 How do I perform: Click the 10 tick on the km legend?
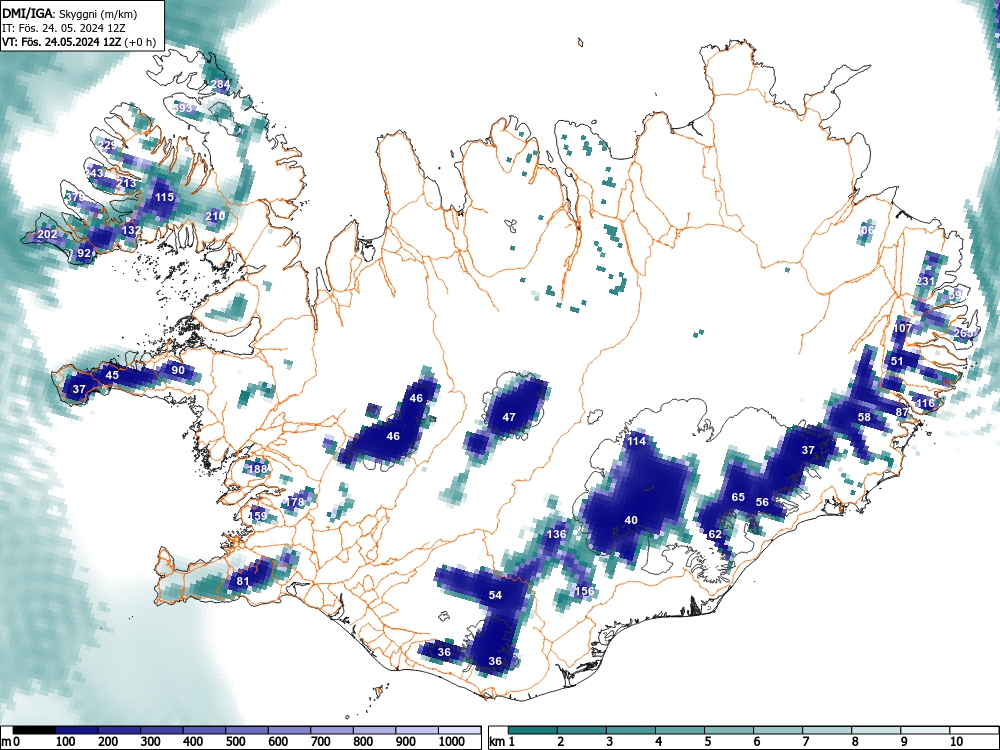point(955,742)
